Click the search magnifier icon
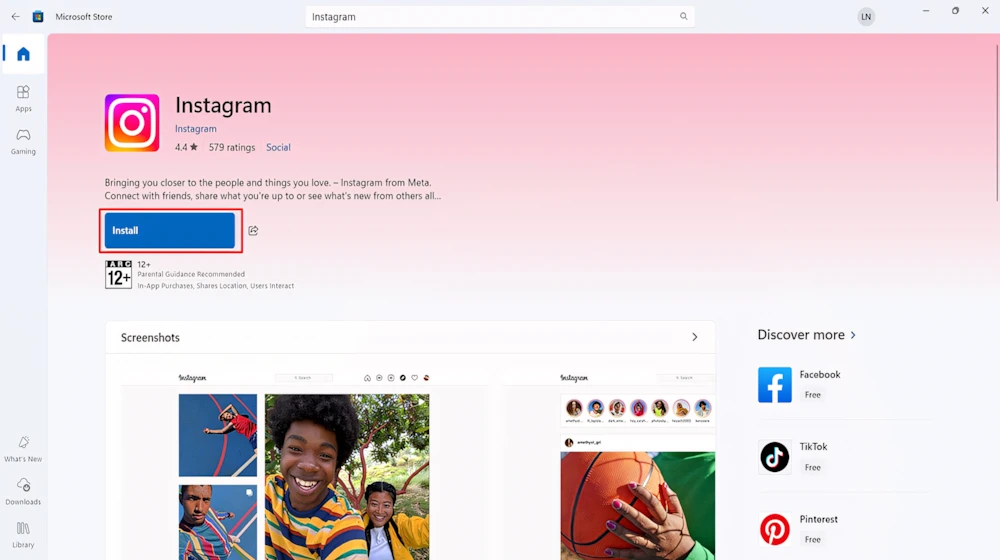The width and height of the screenshot is (1000, 560). coord(684,17)
